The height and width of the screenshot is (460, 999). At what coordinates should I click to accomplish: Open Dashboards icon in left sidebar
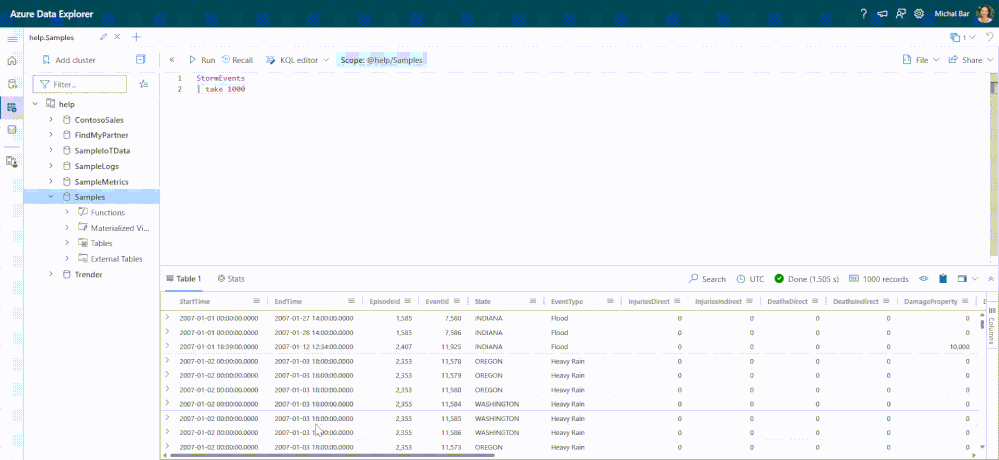tap(11, 129)
